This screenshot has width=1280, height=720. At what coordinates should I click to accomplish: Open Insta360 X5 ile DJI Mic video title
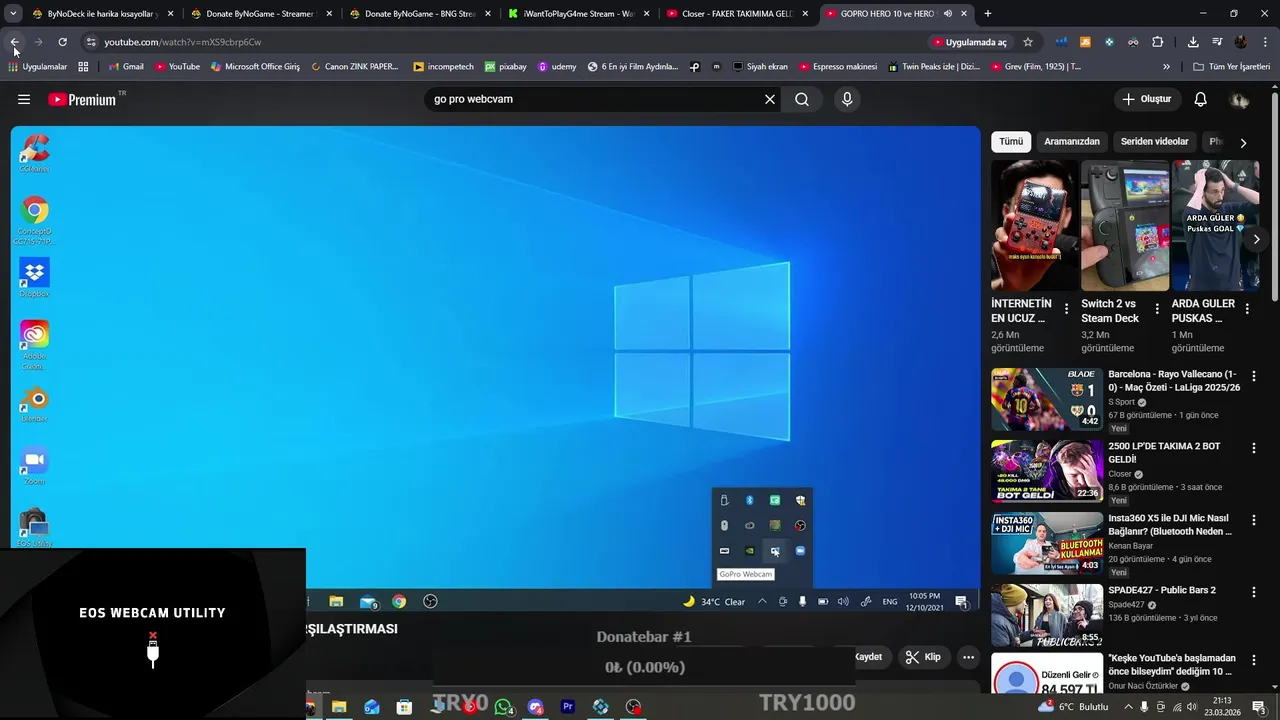1169,525
